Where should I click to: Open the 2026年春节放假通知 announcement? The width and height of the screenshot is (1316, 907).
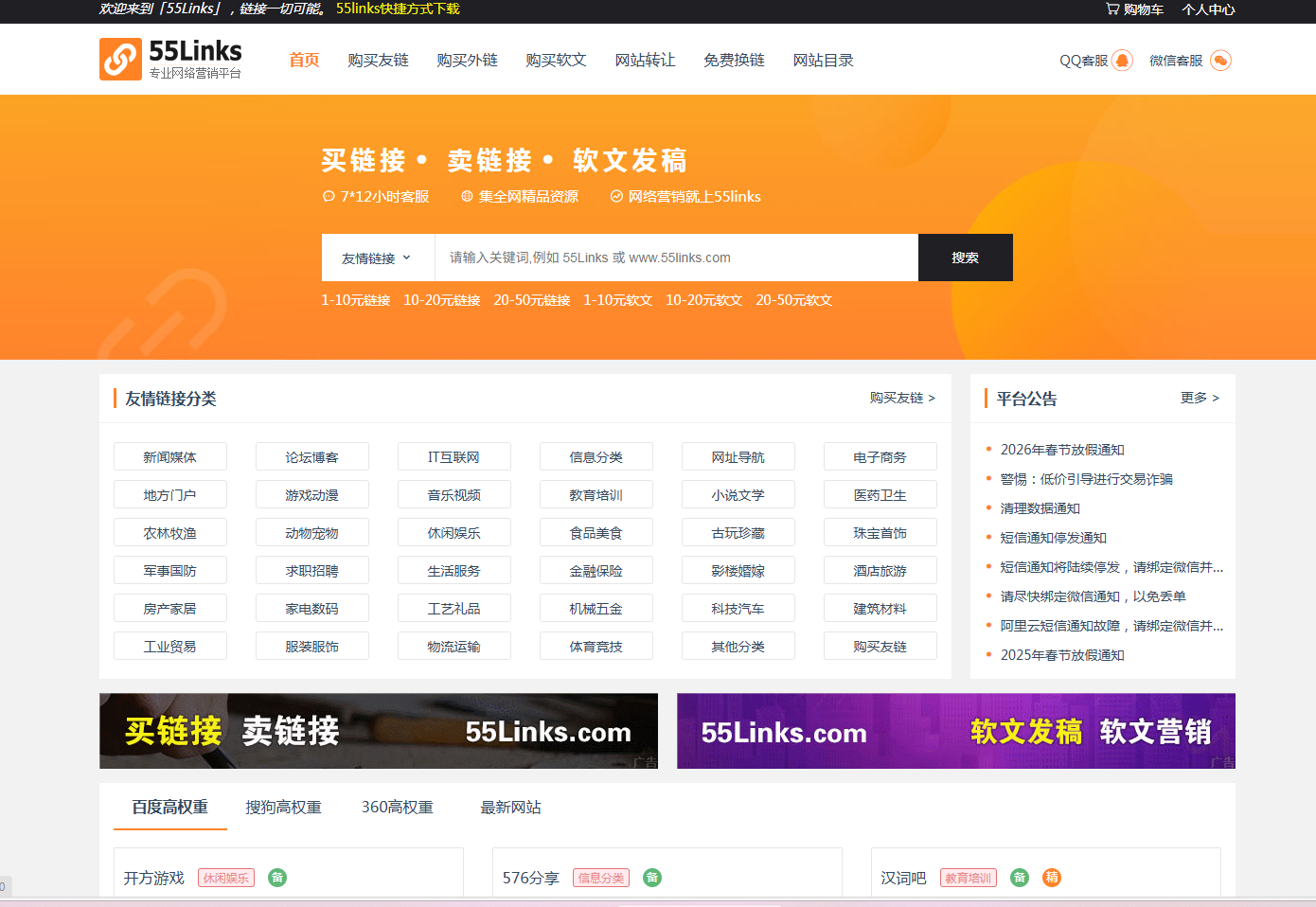coord(1062,450)
